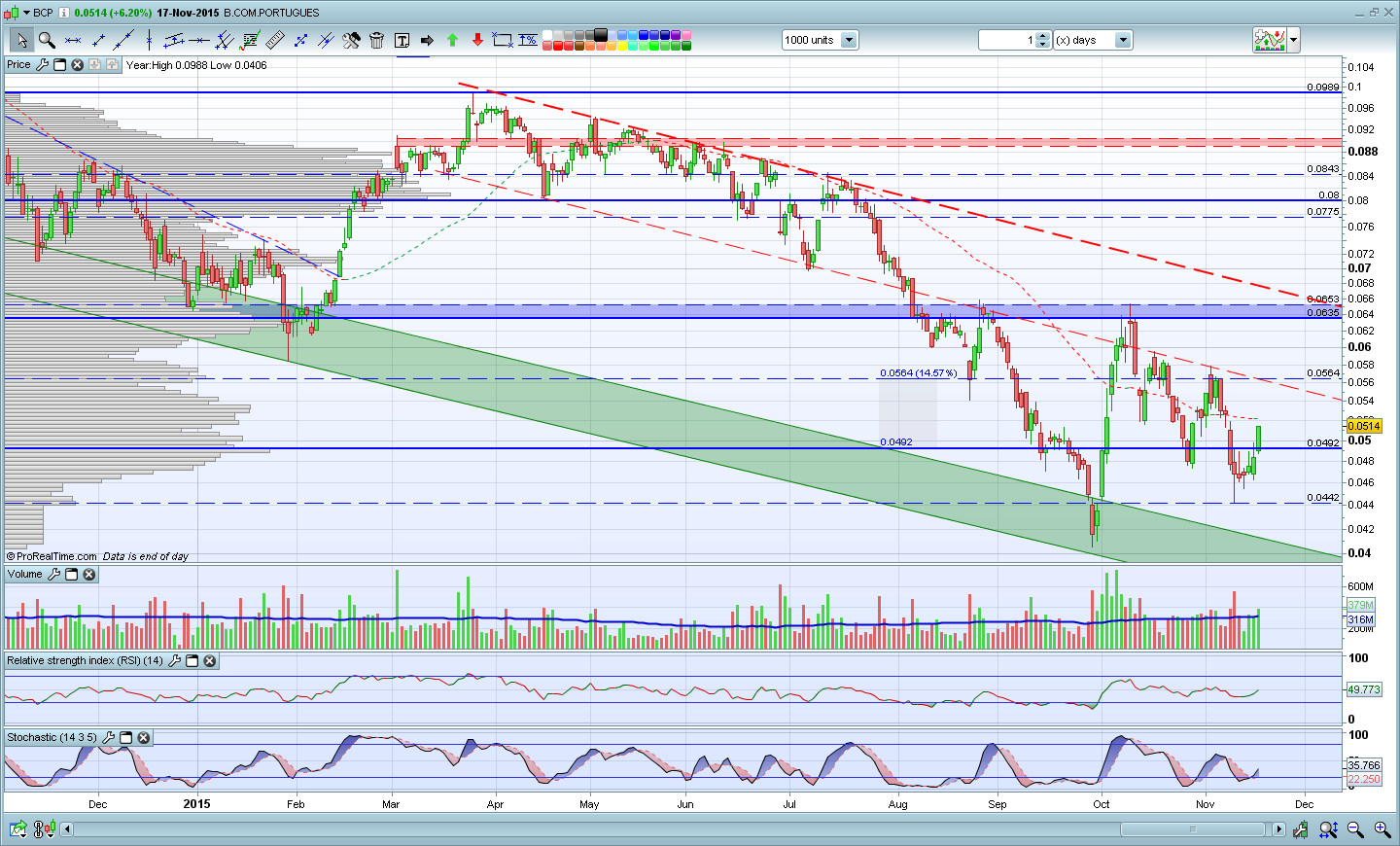Click the Stochastic (14 3 5) label
This screenshot has height=846, width=1400.
pyautogui.click(x=52, y=738)
